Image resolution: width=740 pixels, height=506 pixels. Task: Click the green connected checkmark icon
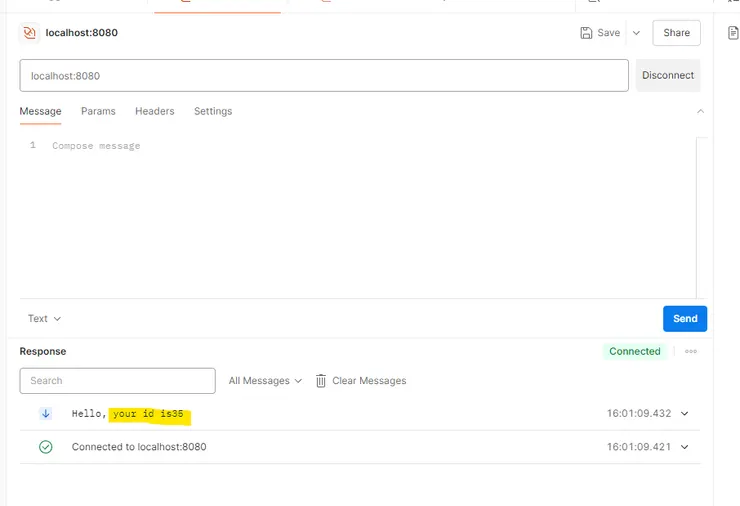click(46, 447)
